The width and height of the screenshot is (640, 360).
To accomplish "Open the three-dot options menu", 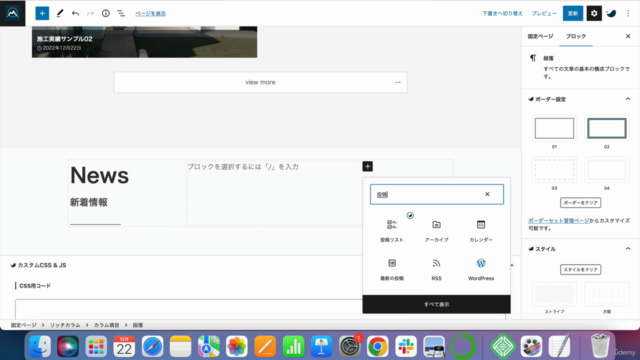I will [x=628, y=13].
